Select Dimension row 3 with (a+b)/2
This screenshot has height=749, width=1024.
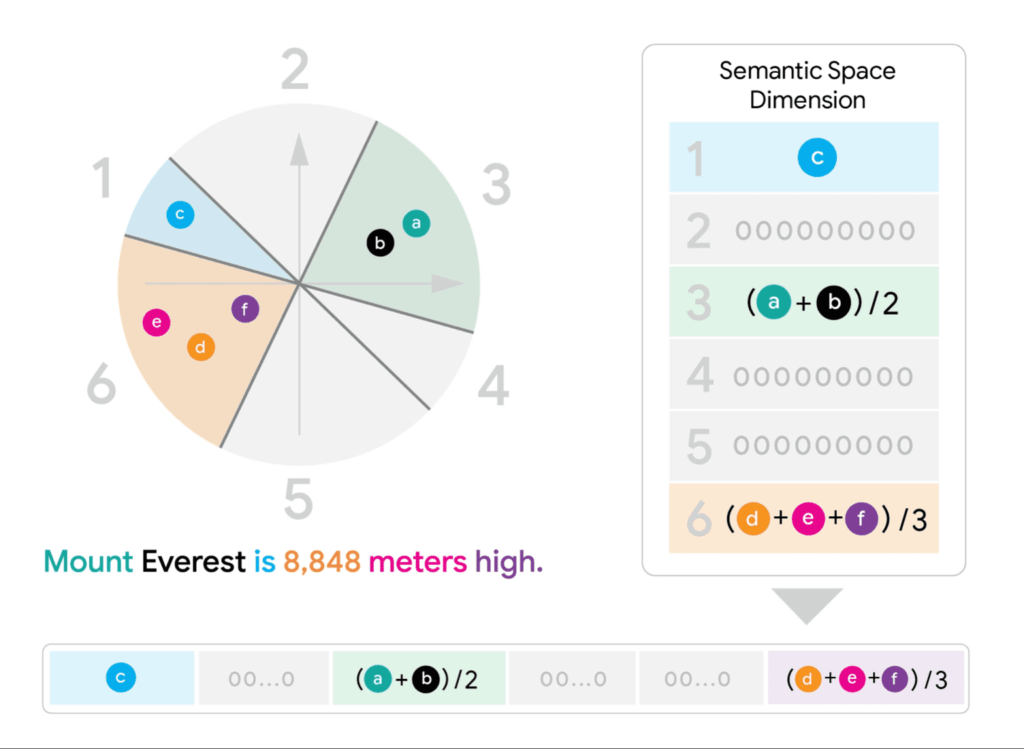point(804,302)
